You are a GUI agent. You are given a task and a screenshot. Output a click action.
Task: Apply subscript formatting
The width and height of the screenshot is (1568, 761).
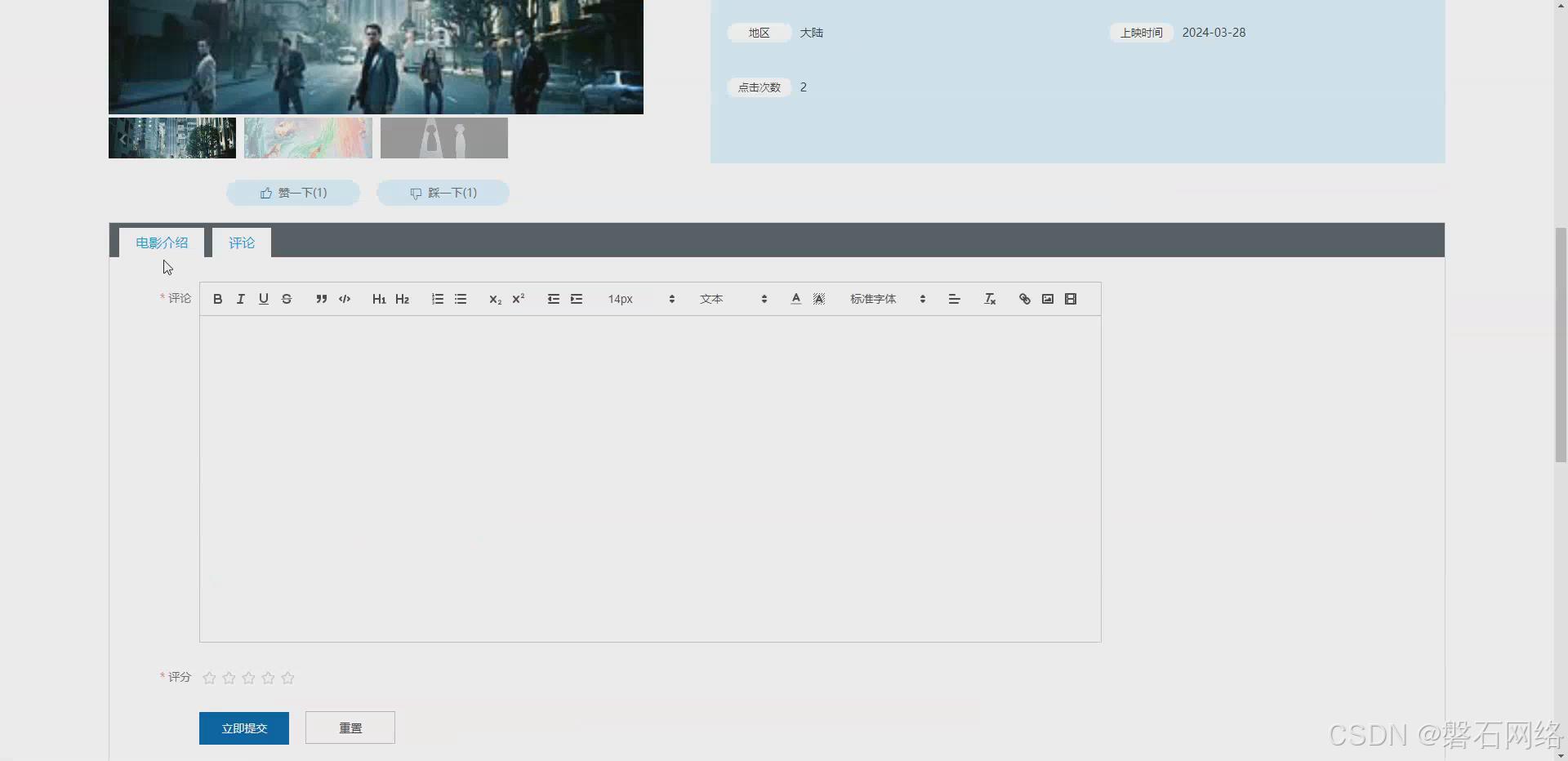pyautogui.click(x=495, y=299)
